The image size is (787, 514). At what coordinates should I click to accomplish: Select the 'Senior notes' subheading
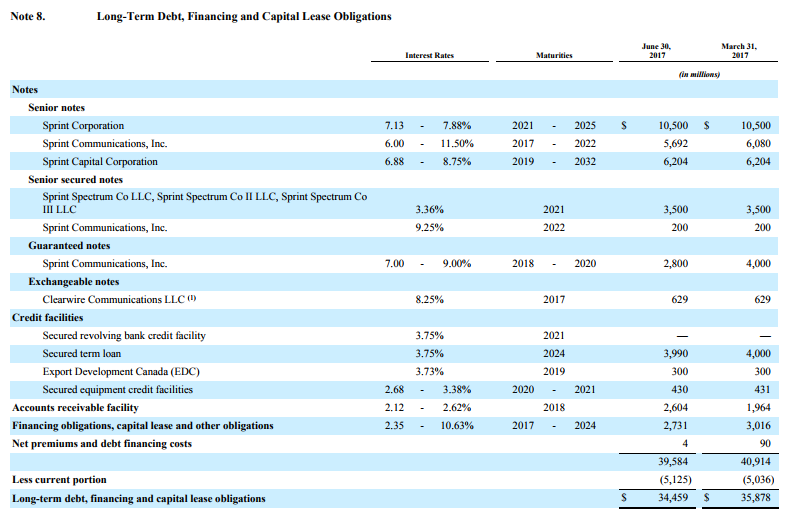click(x=56, y=107)
